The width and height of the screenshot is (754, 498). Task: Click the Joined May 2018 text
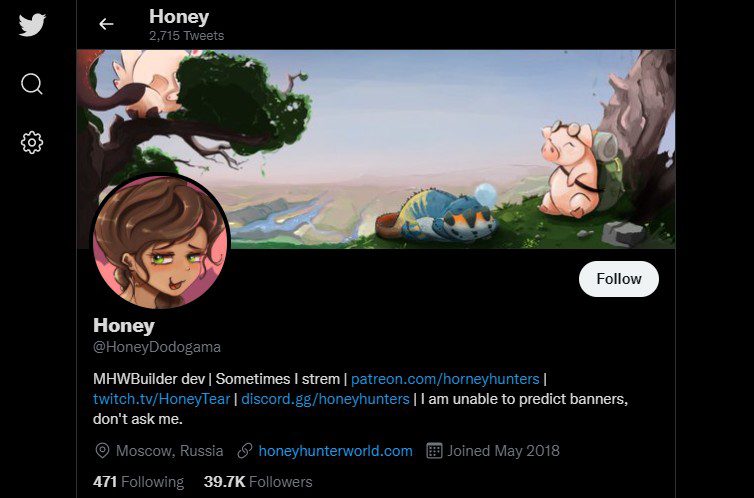pos(503,451)
